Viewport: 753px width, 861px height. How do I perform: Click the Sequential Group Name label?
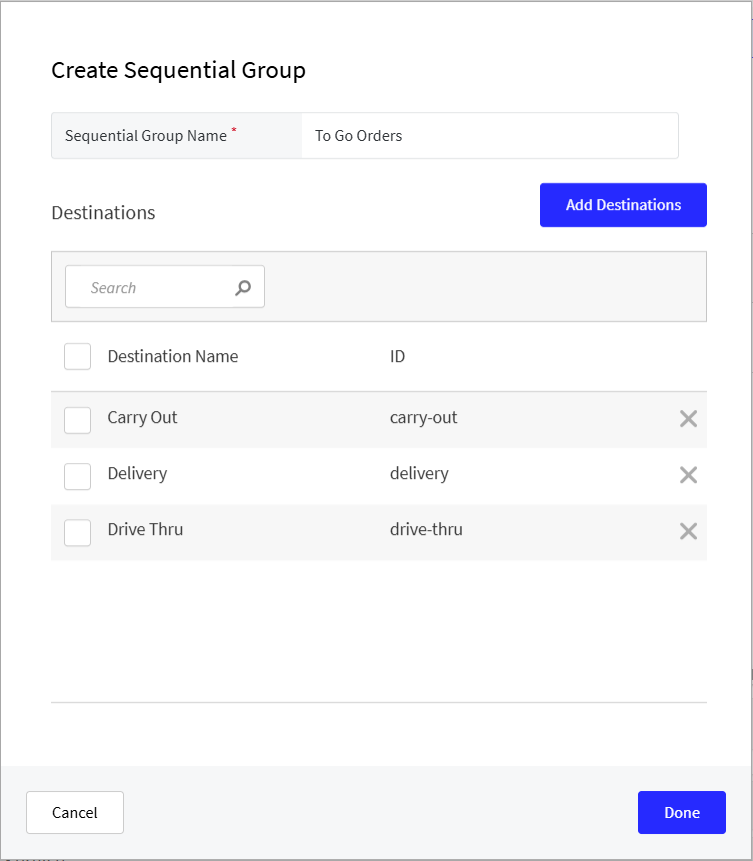pos(146,135)
